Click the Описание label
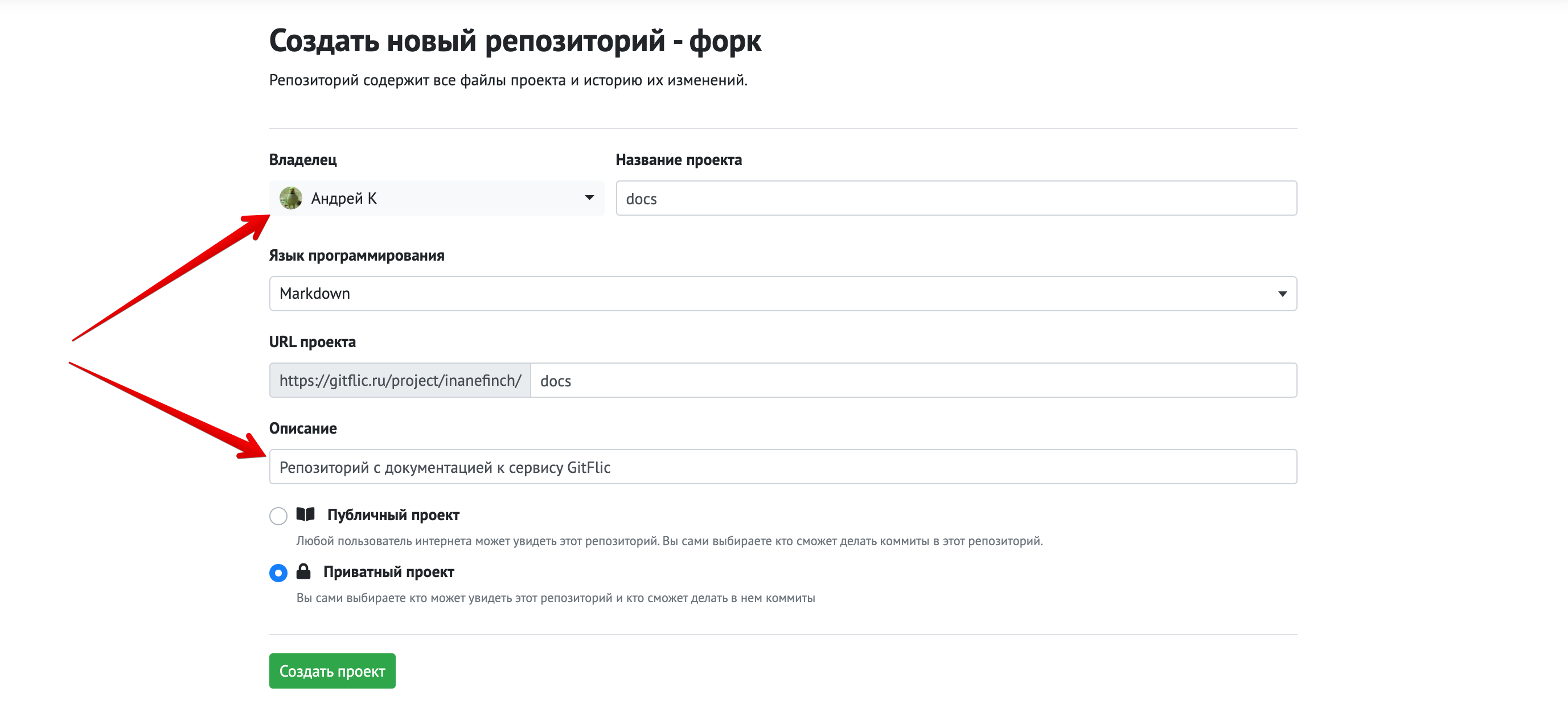 tap(302, 428)
